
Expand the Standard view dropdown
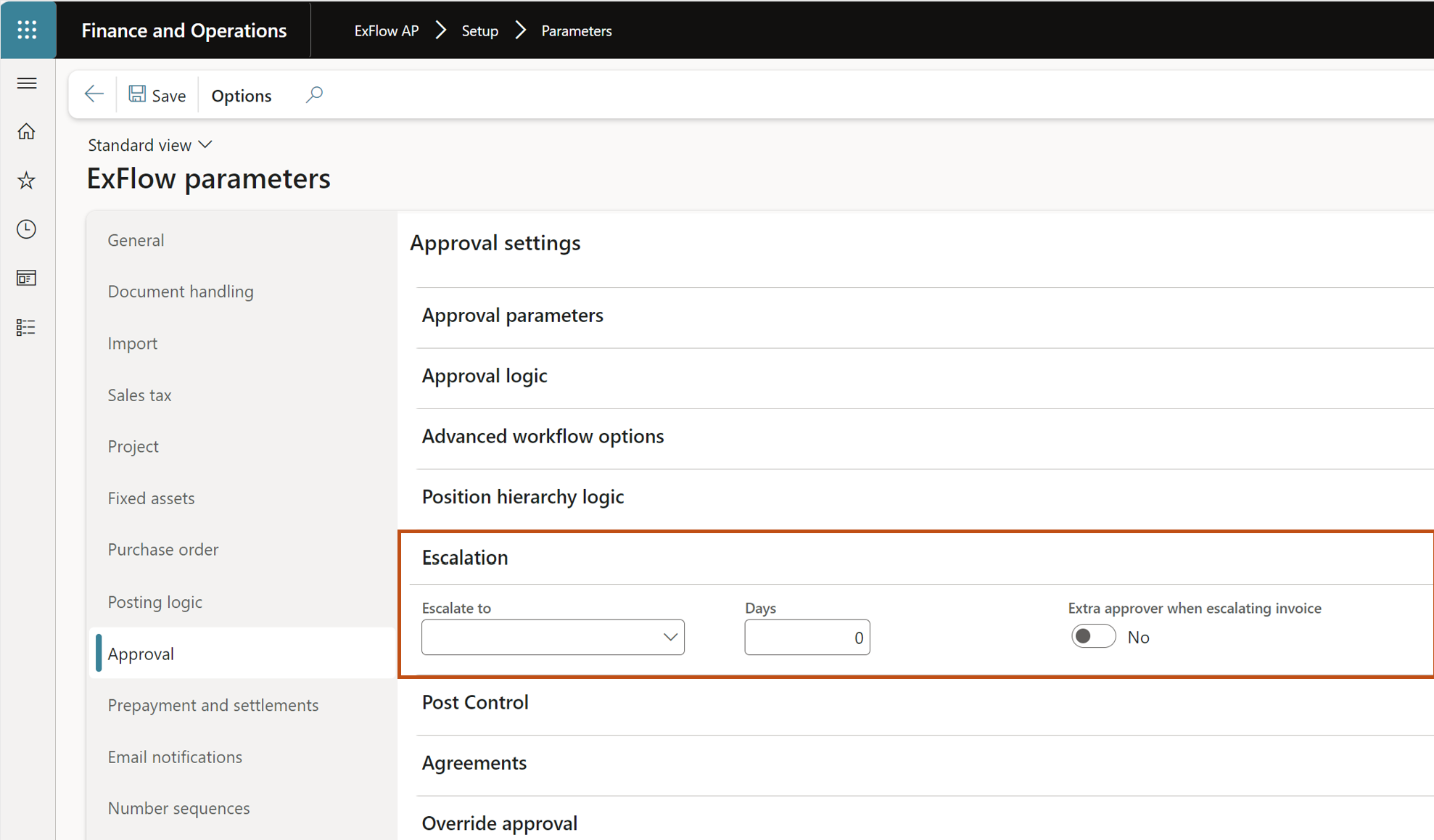pyautogui.click(x=150, y=145)
